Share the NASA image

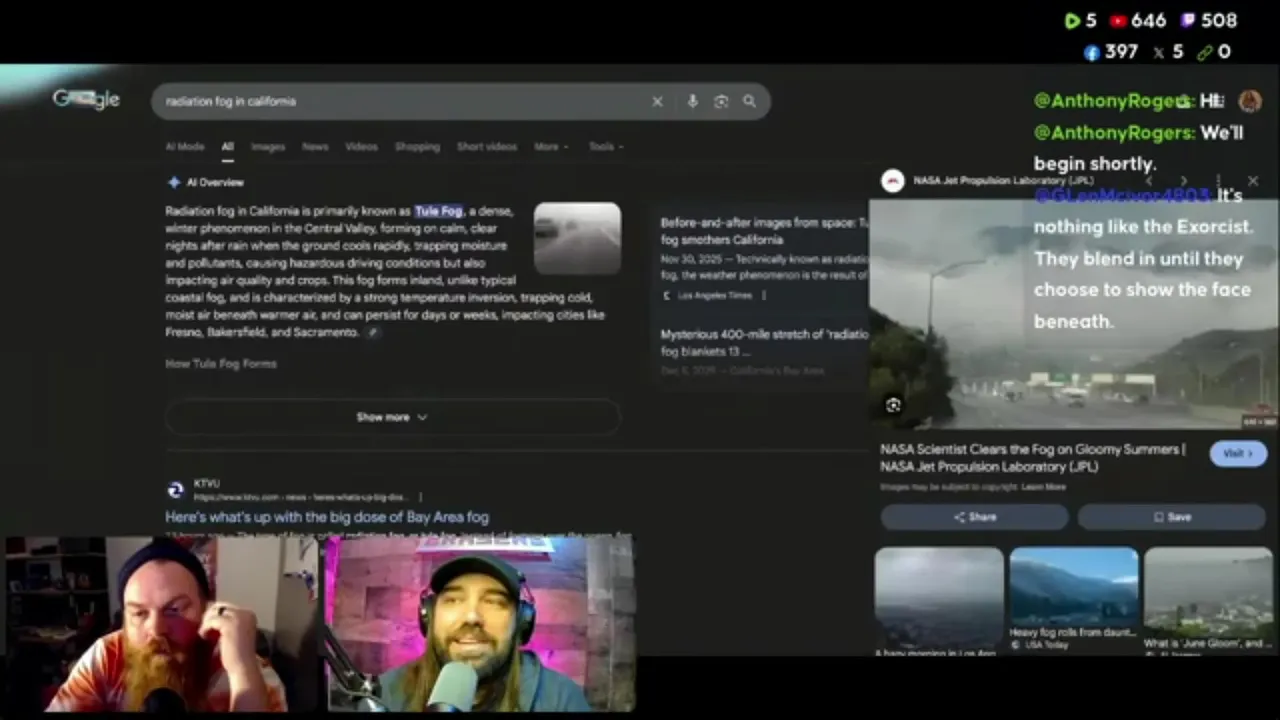coord(974,517)
